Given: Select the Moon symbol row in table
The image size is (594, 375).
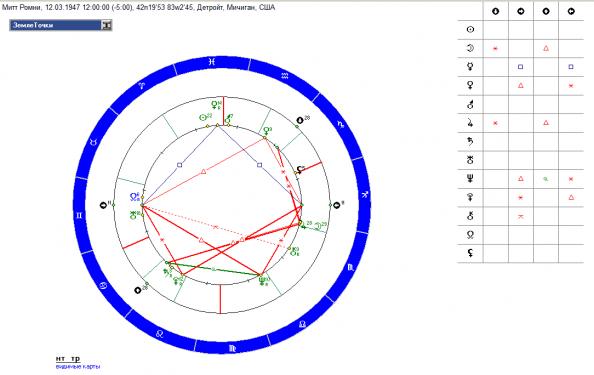Looking at the screenshot, I should 470,48.
